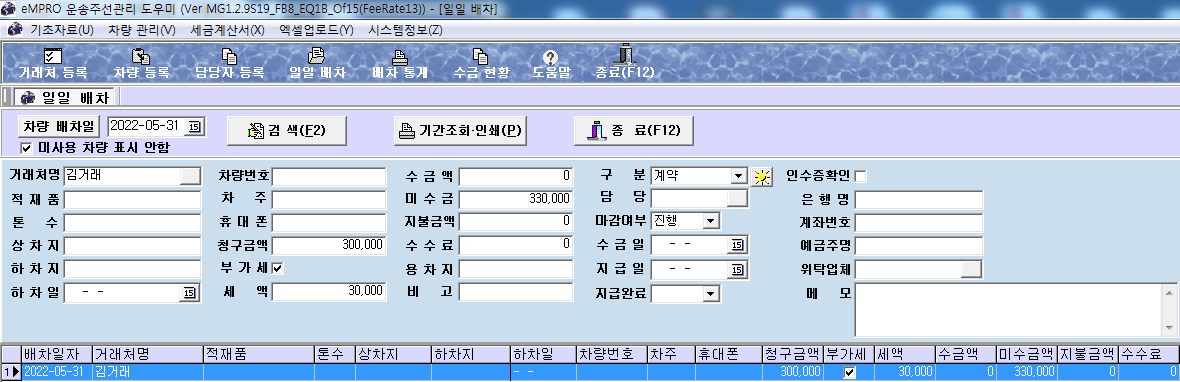
Task: Open the 세금계산서(X) menu
Action: point(227,30)
